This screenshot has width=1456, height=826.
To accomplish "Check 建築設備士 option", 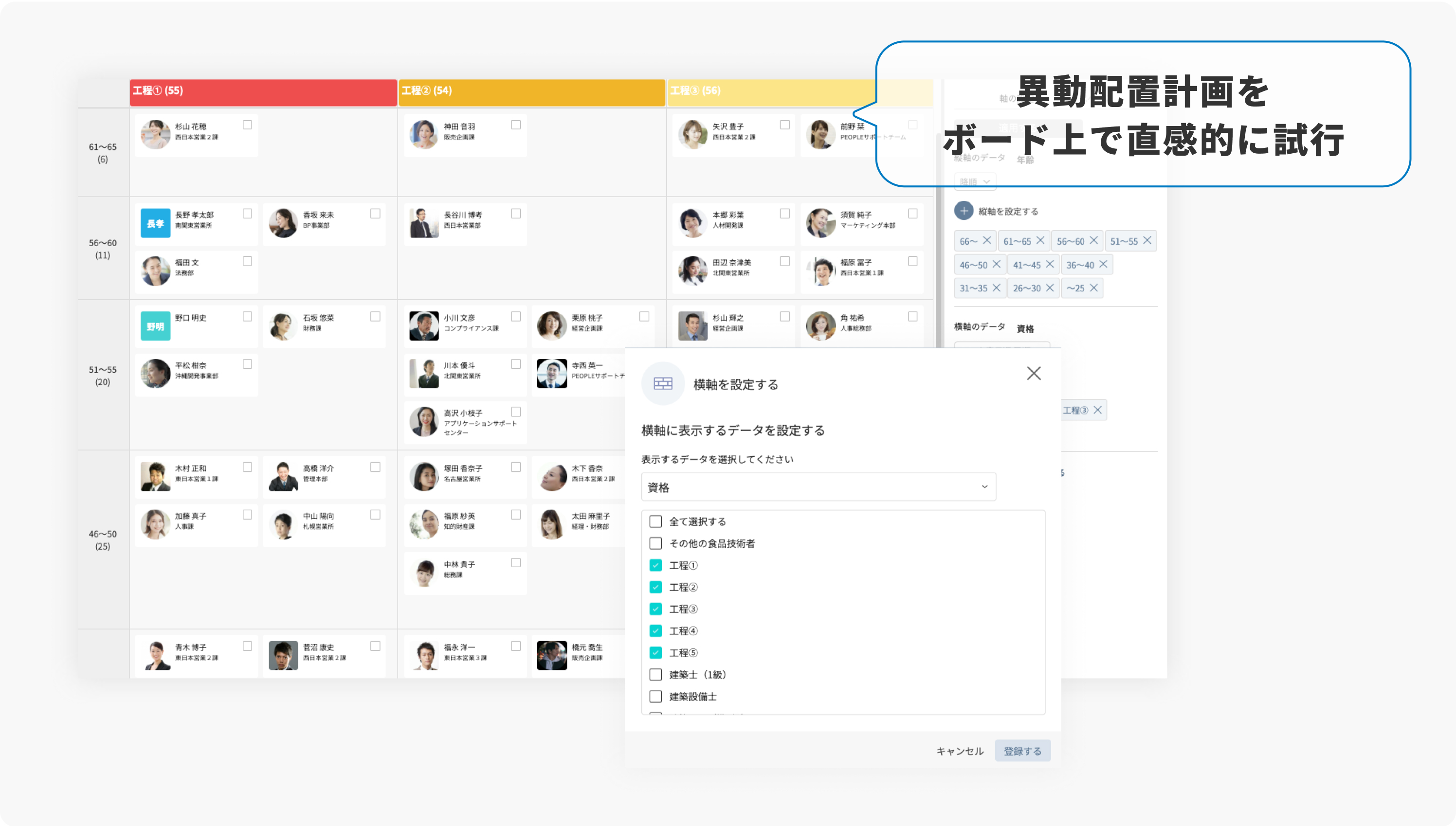I will (655, 696).
